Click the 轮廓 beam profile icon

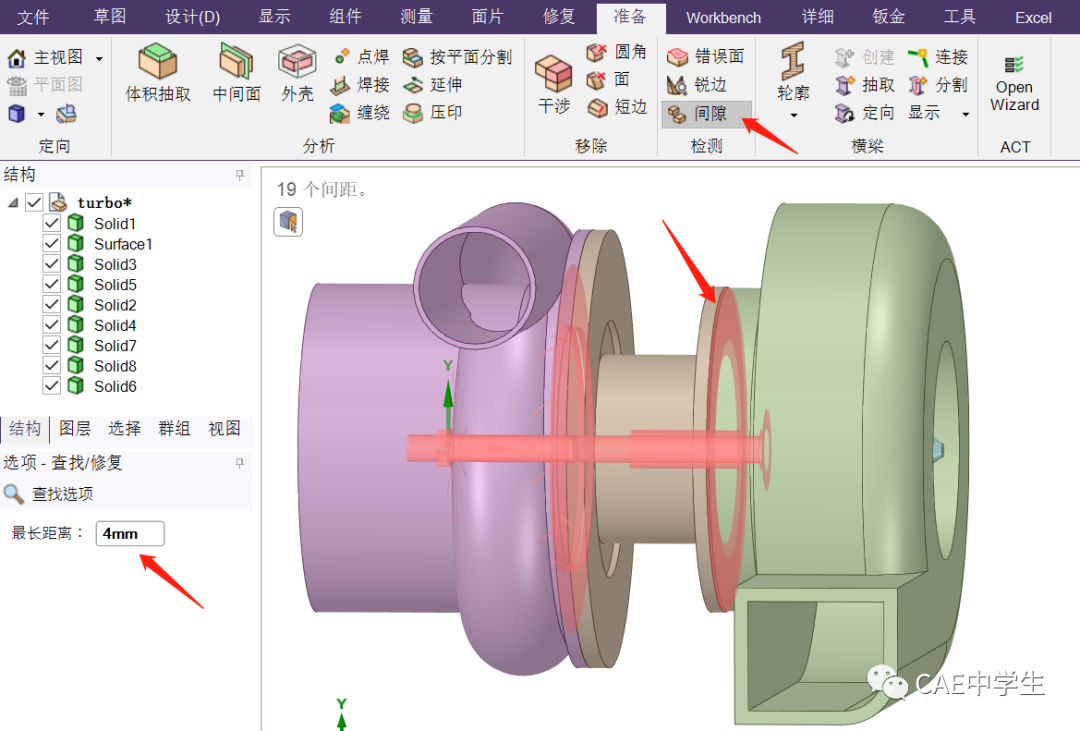[x=793, y=62]
